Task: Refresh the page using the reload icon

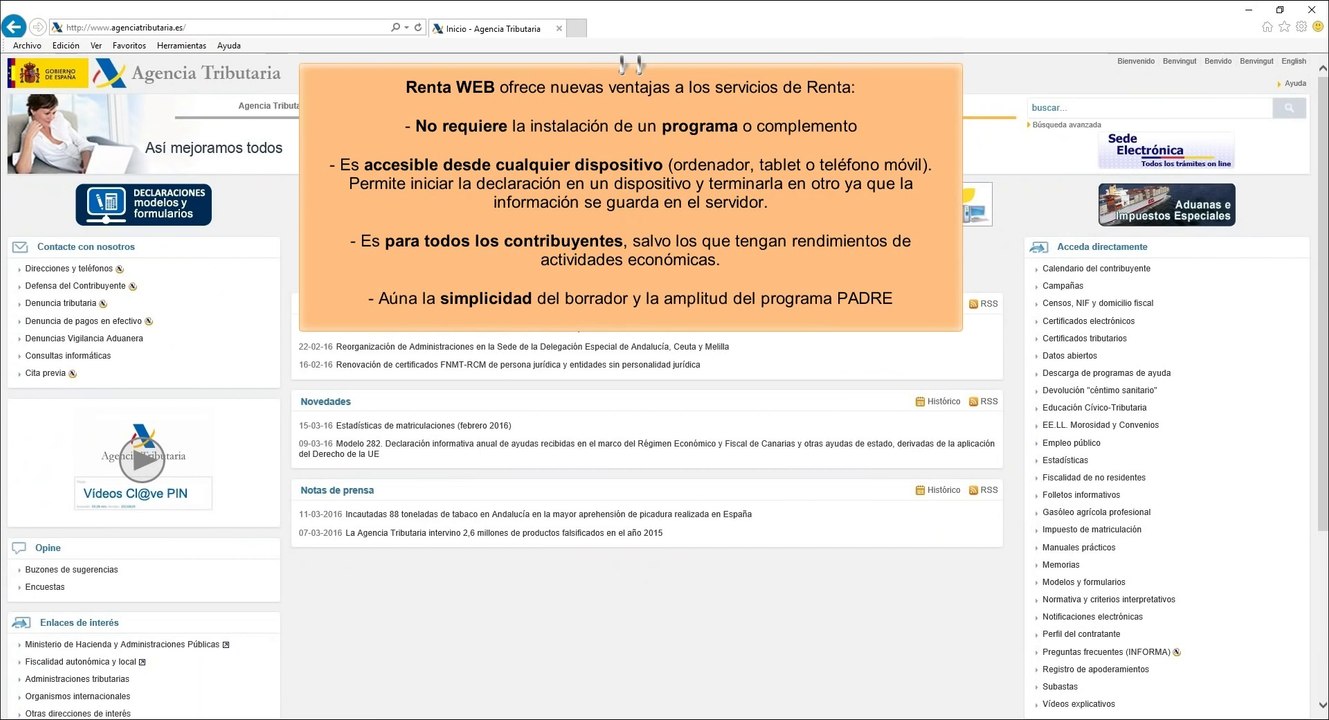Action: (x=418, y=28)
